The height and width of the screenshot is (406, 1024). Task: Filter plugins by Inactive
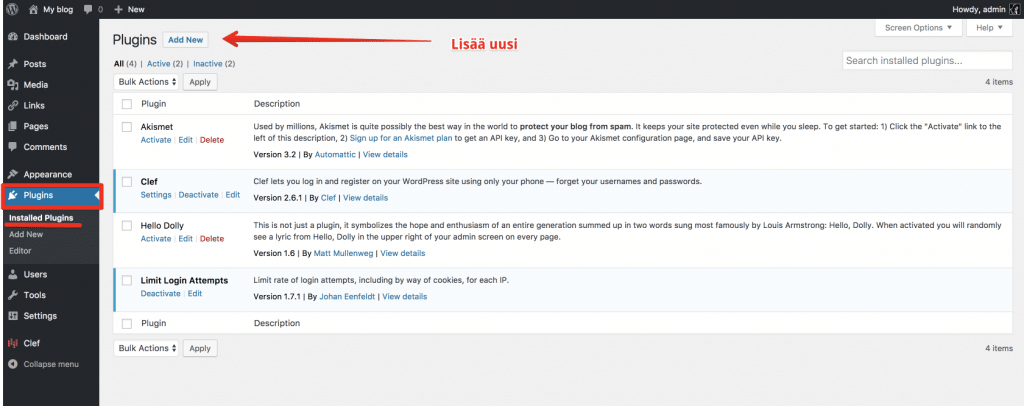[208, 64]
